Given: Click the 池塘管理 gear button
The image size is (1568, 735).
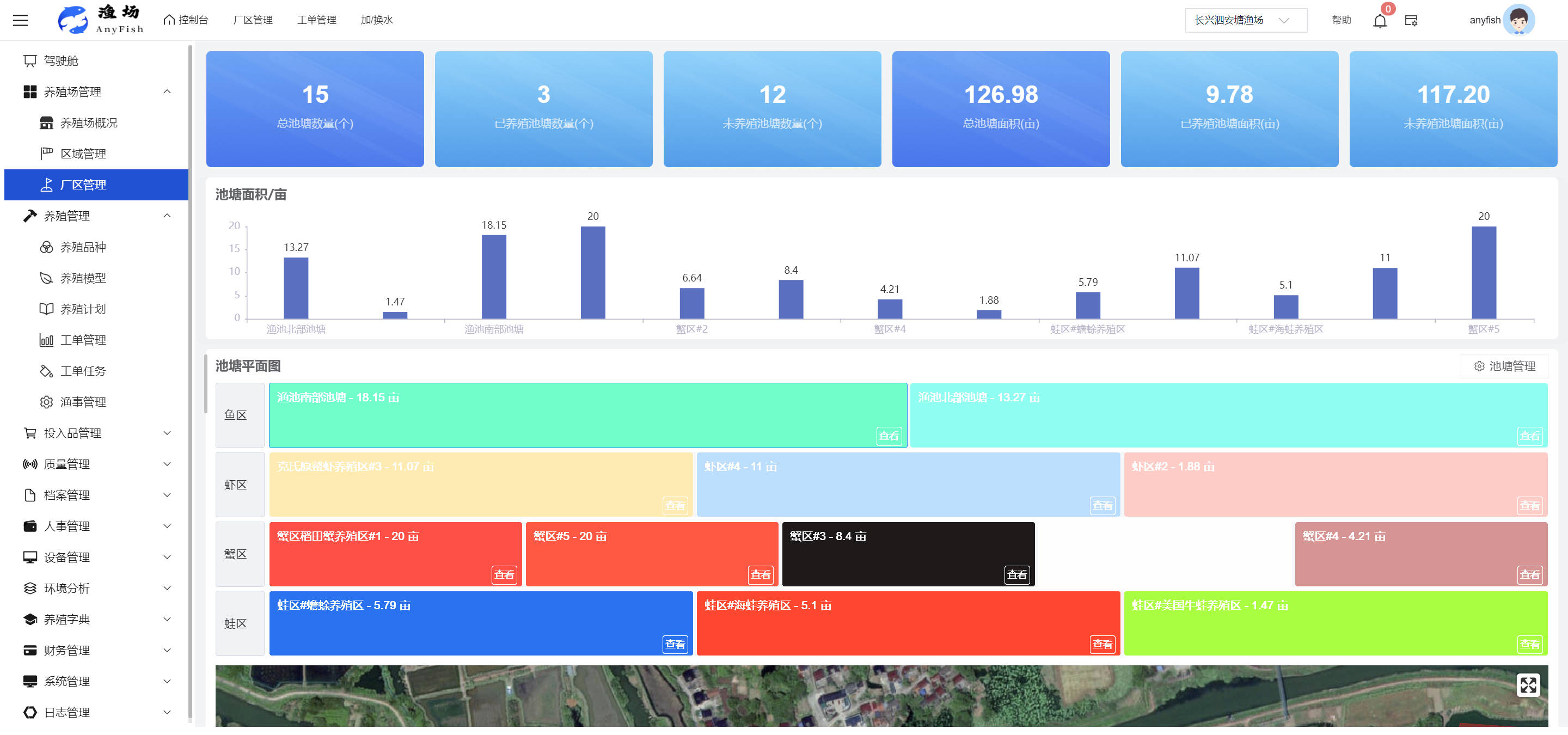Looking at the screenshot, I should pyautogui.click(x=1504, y=366).
